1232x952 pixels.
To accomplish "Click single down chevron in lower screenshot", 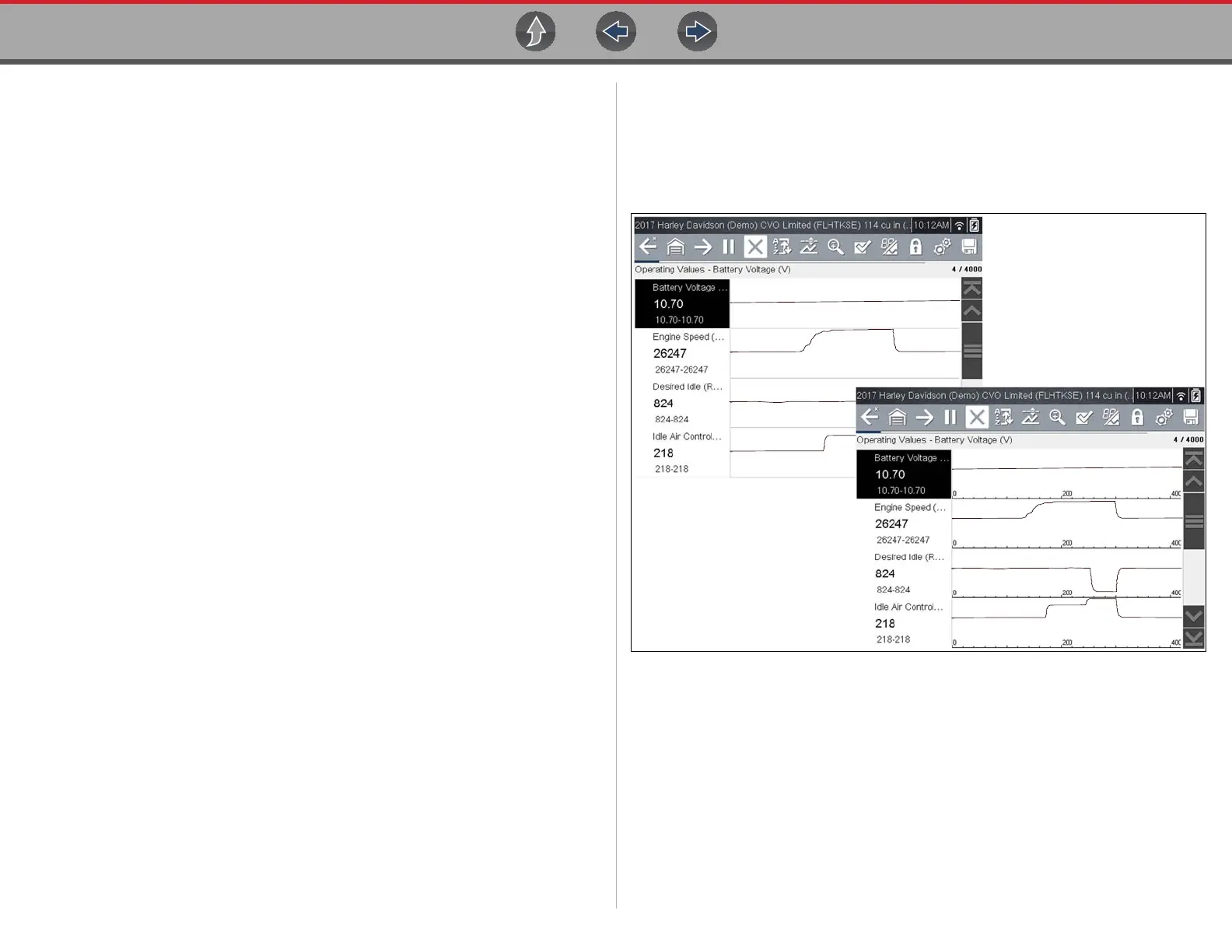I will (1194, 616).
